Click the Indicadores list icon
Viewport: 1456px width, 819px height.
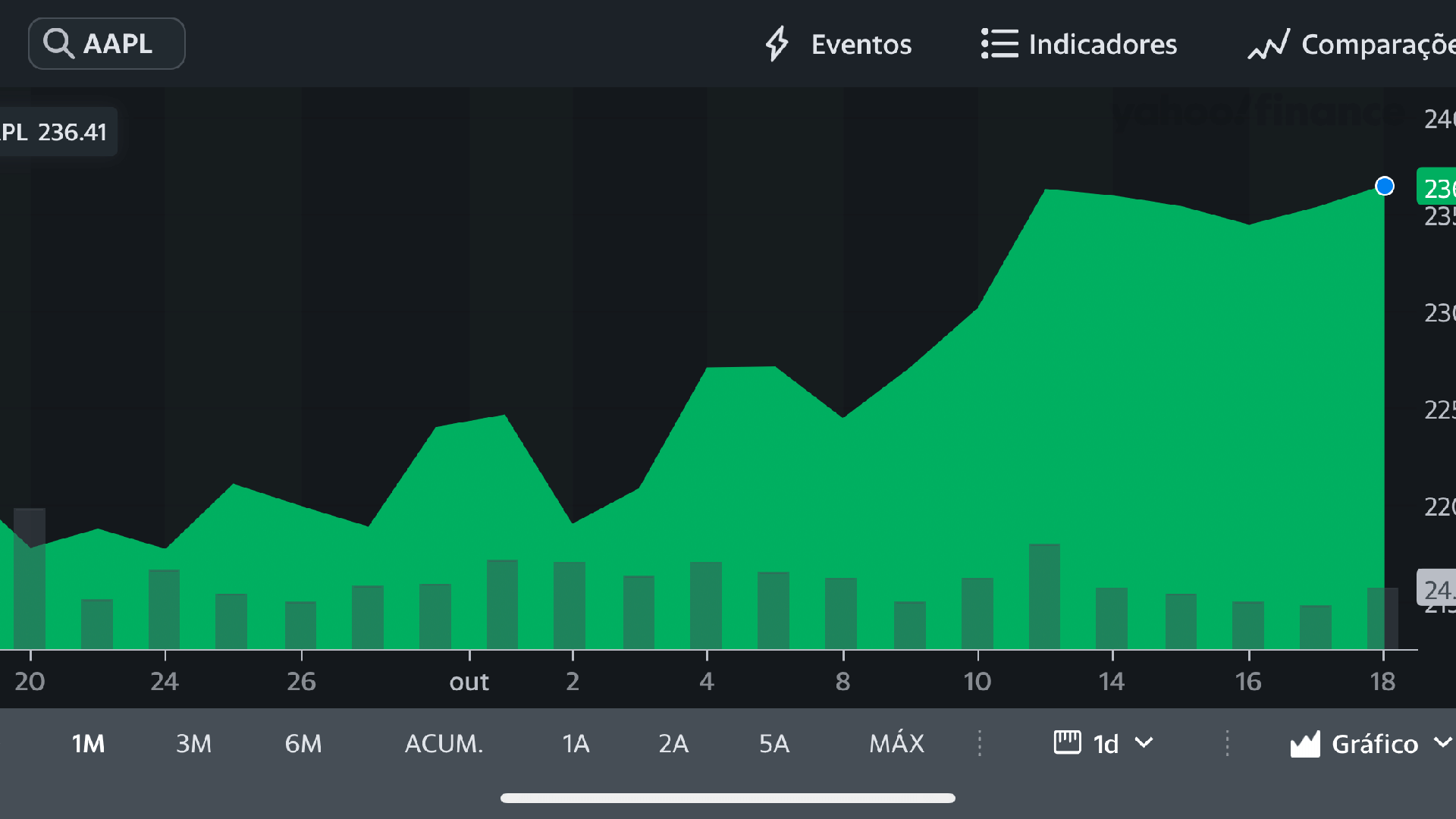[x=999, y=44]
